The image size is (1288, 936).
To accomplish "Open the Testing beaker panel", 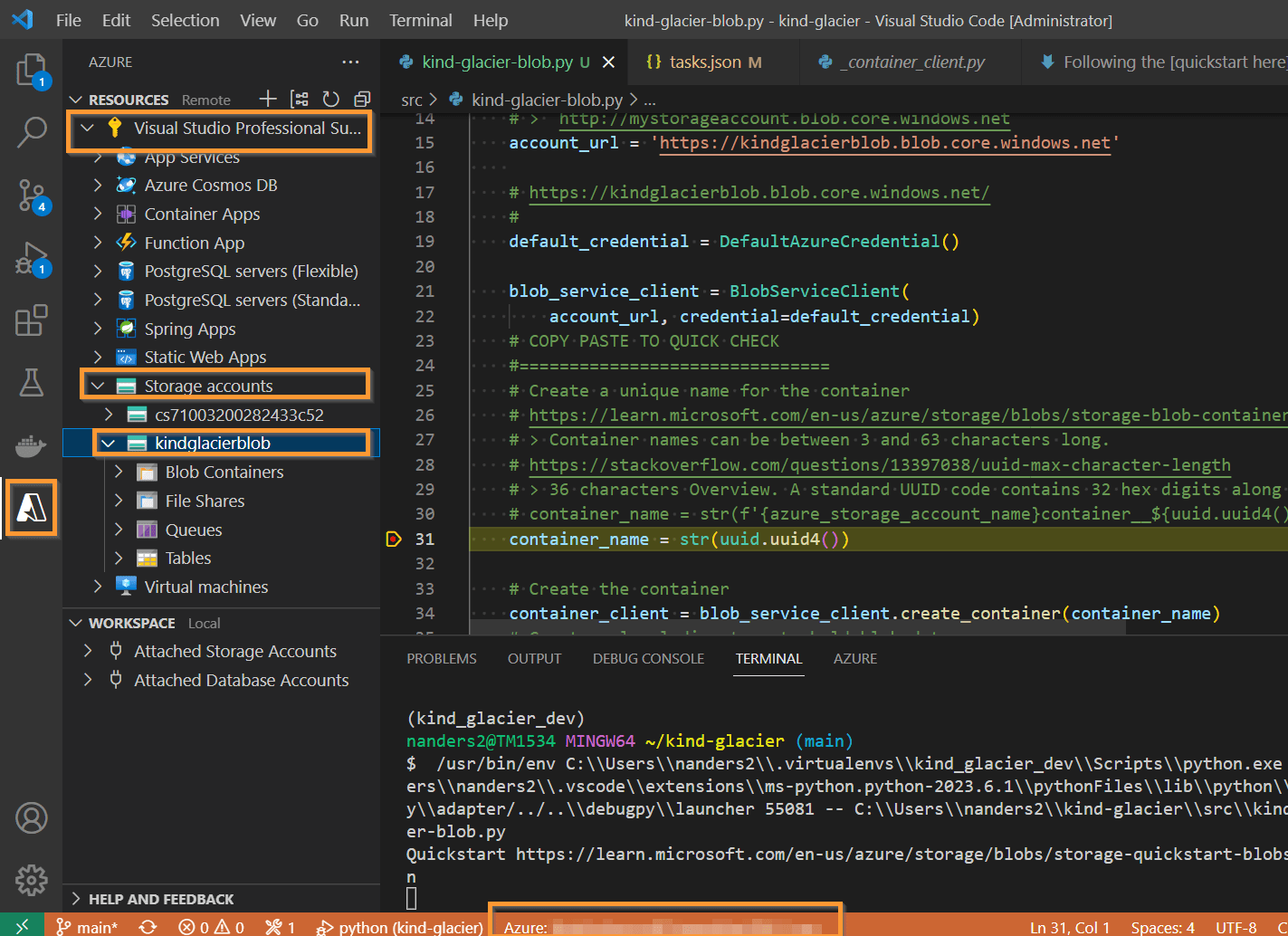I will pos(31,383).
